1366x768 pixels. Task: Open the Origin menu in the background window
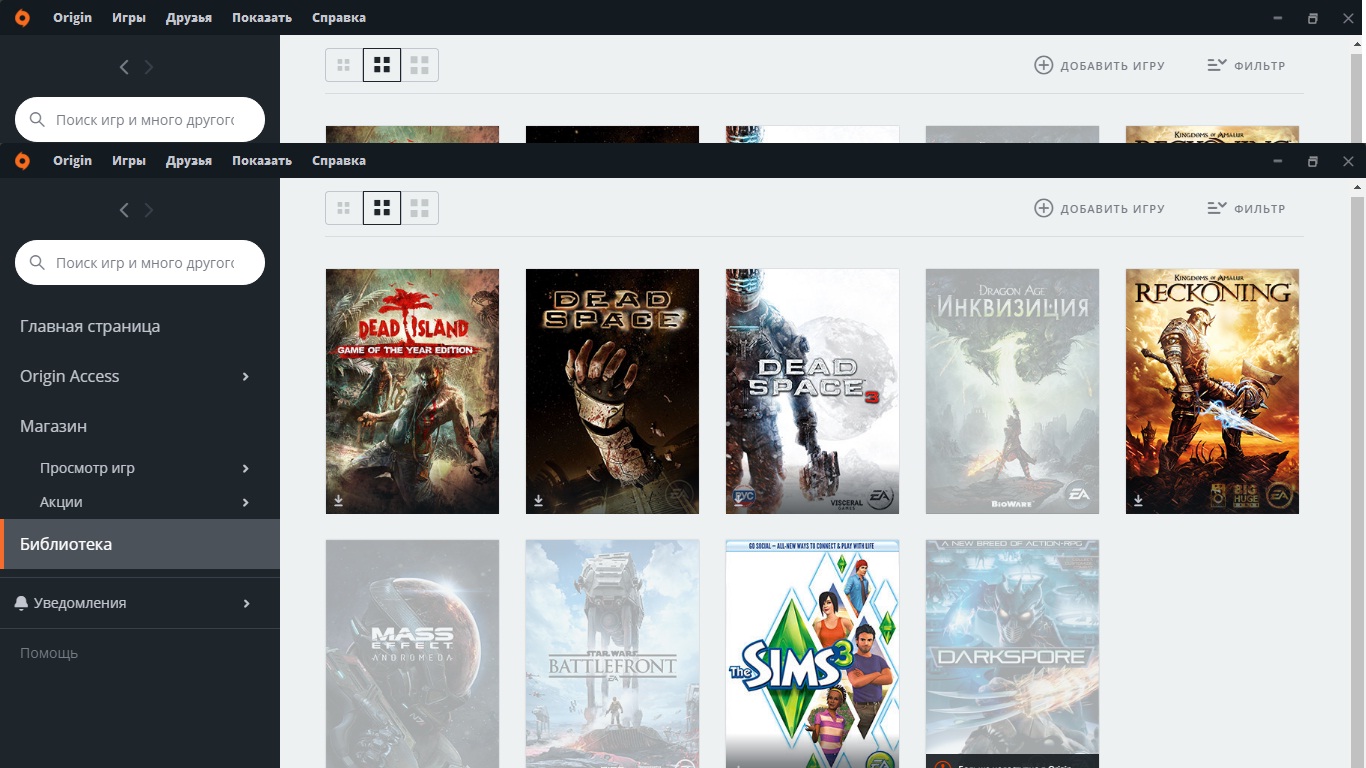pyautogui.click(x=72, y=18)
